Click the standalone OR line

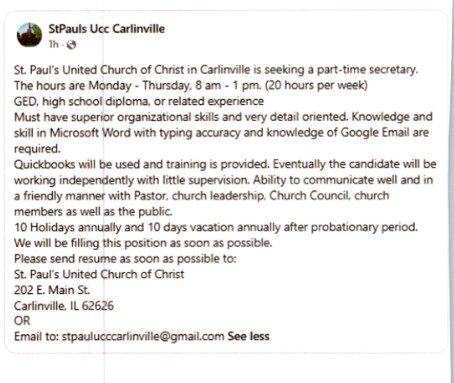pos(22,321)
